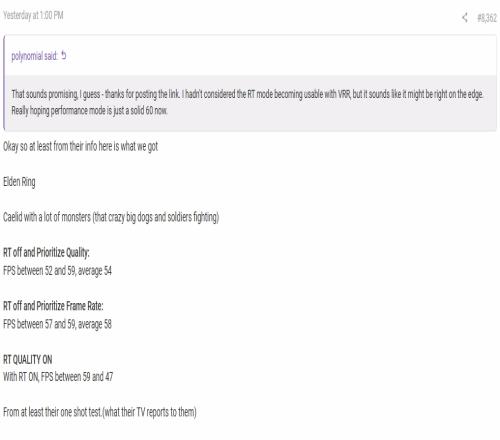Click 'RT off and Prioritize Quality:' heading
The image size is (500, 440).
coord(46,253)
